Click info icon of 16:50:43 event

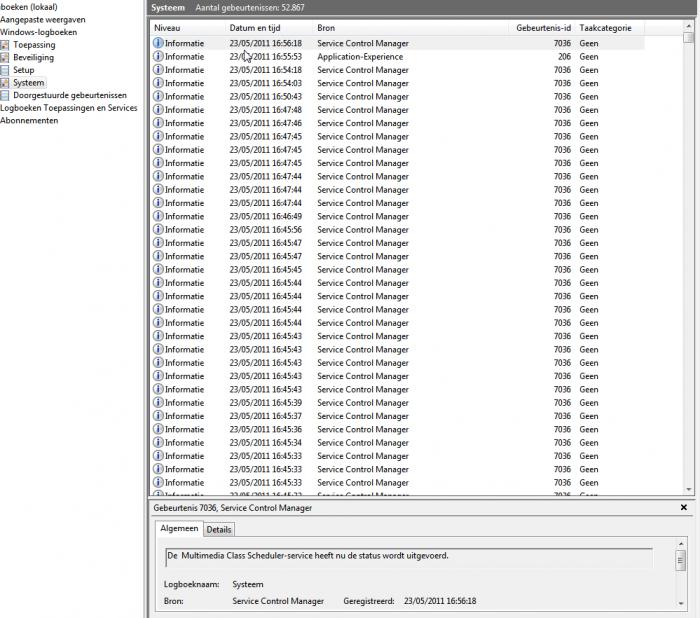[x=158, y=96]
